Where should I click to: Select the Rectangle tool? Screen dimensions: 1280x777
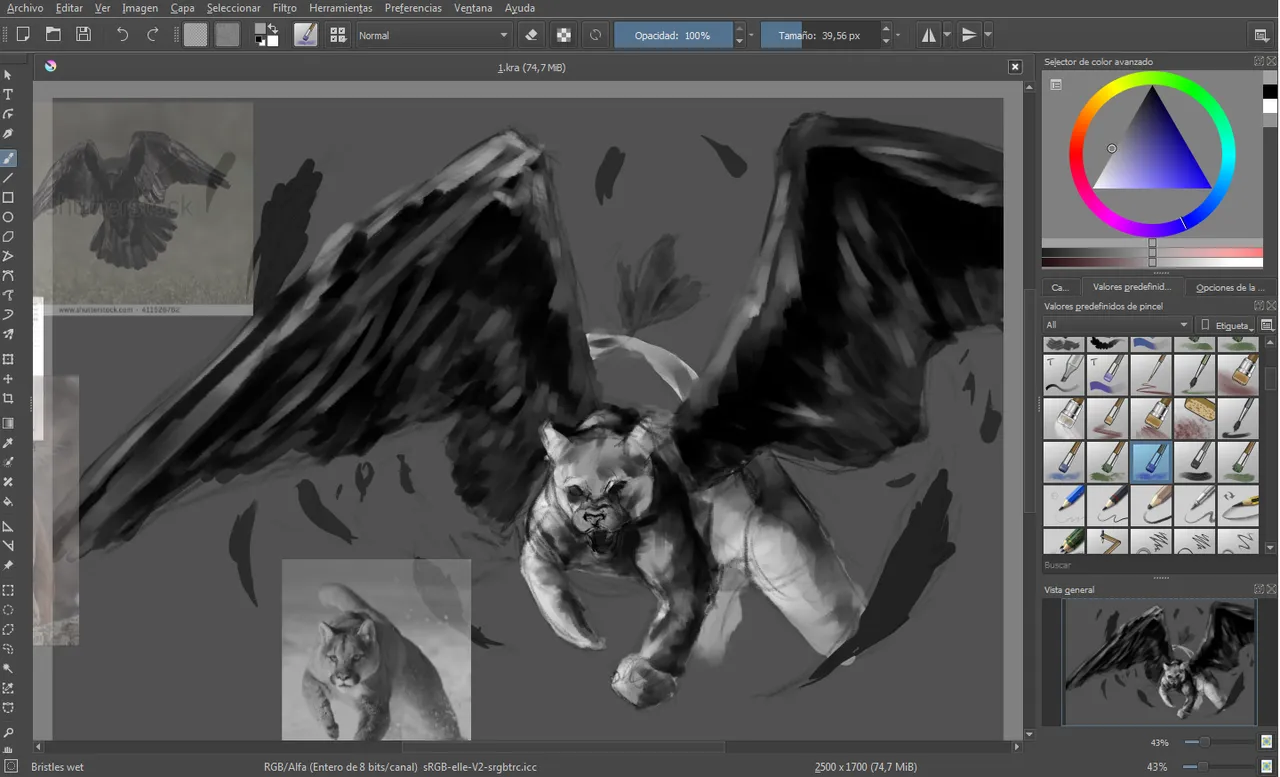tap(8, 198)
